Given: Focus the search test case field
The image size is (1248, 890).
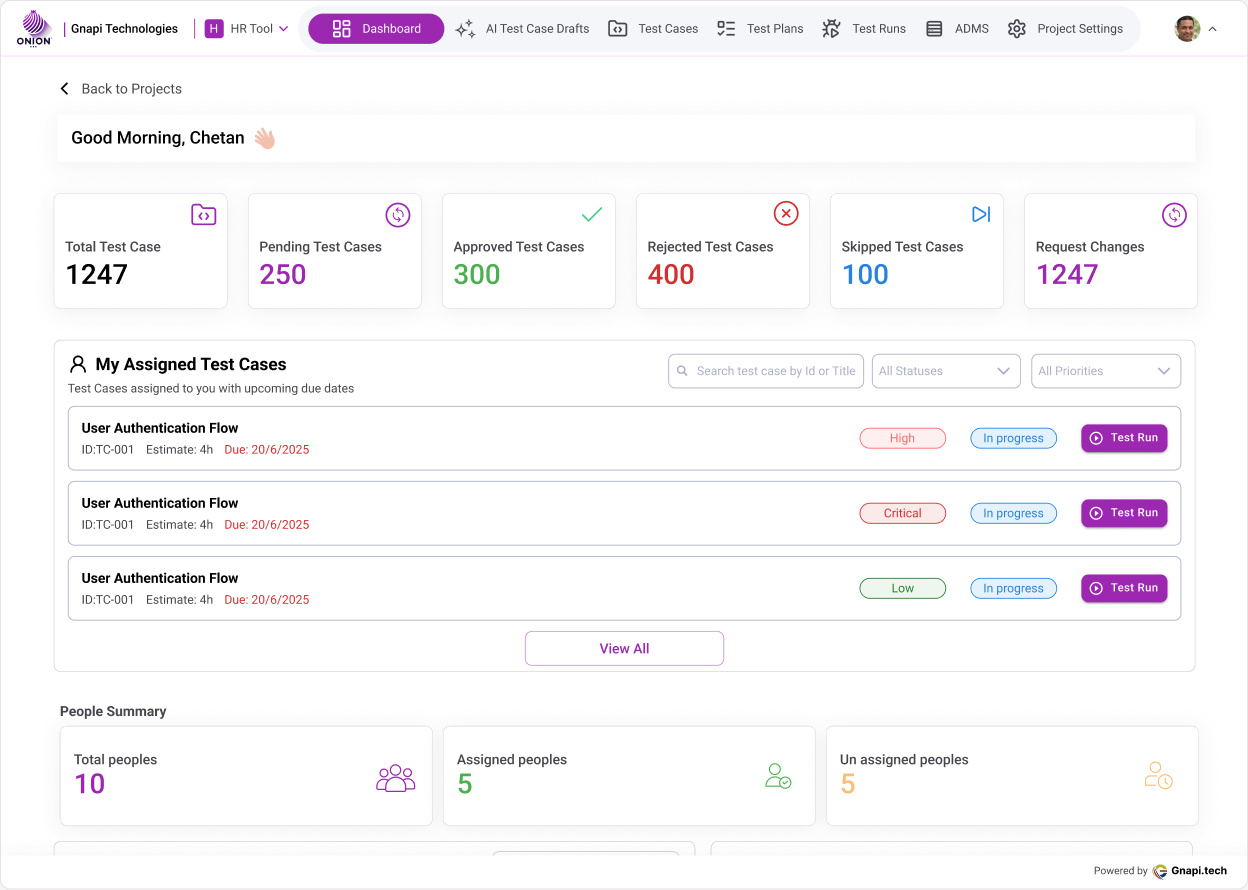Looking at the screenshot, I should point(766,371).
